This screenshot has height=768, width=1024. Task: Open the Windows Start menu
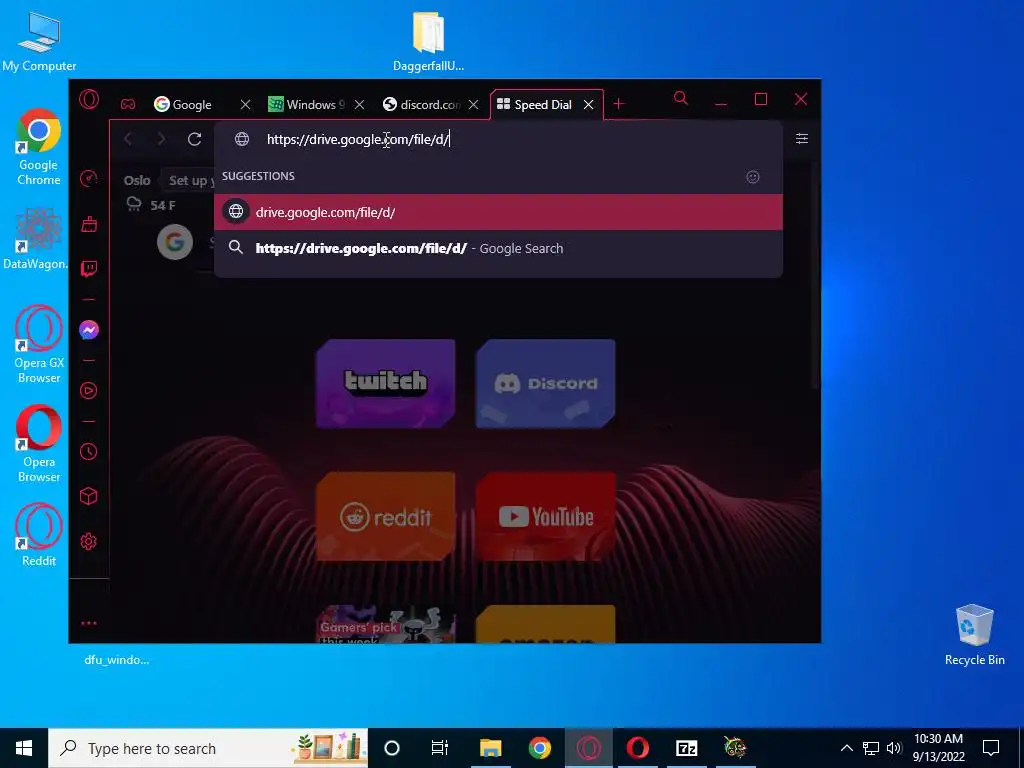tap(24, 748)
